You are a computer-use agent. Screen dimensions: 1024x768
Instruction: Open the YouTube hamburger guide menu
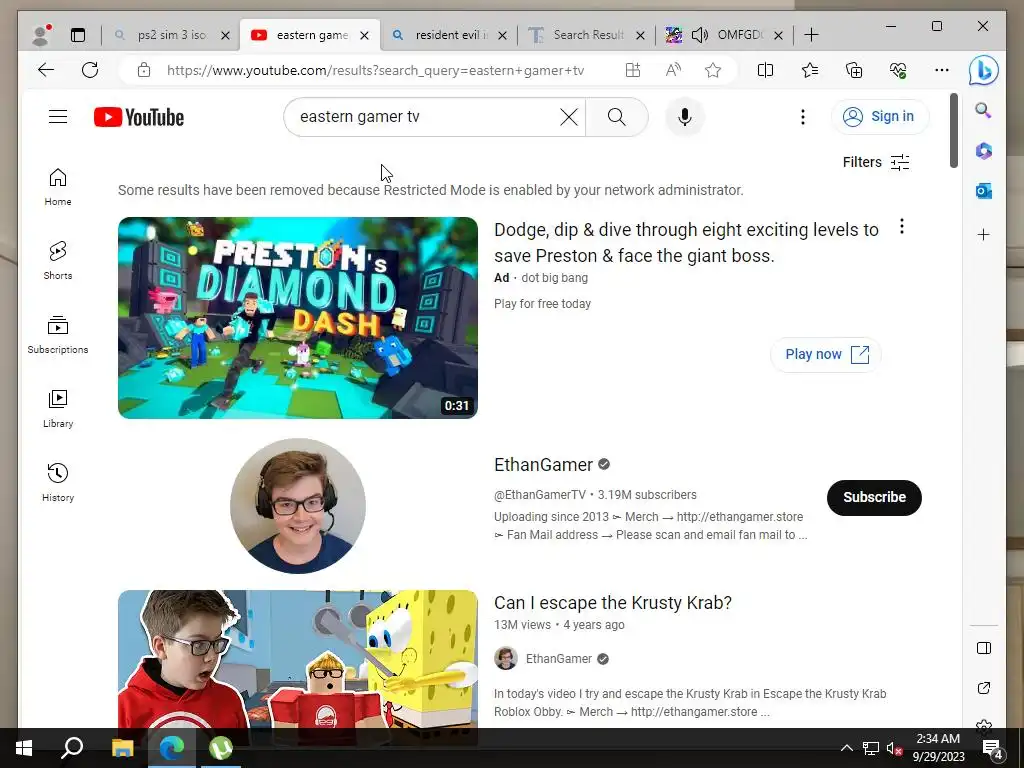[58, 117]
